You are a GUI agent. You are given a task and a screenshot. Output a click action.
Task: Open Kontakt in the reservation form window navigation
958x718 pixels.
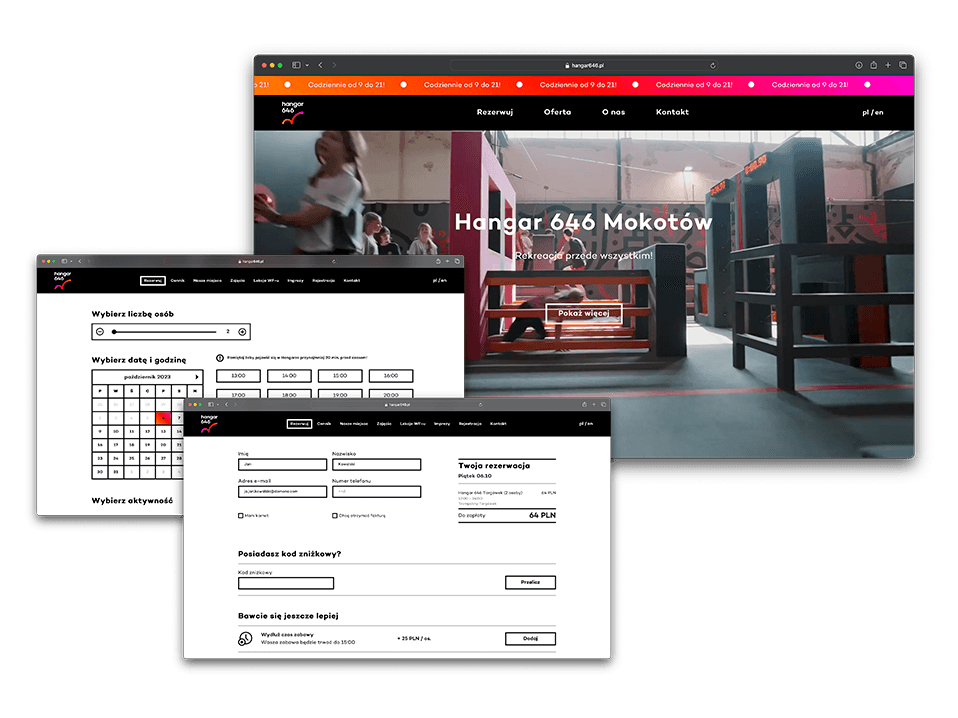(498, 423)
